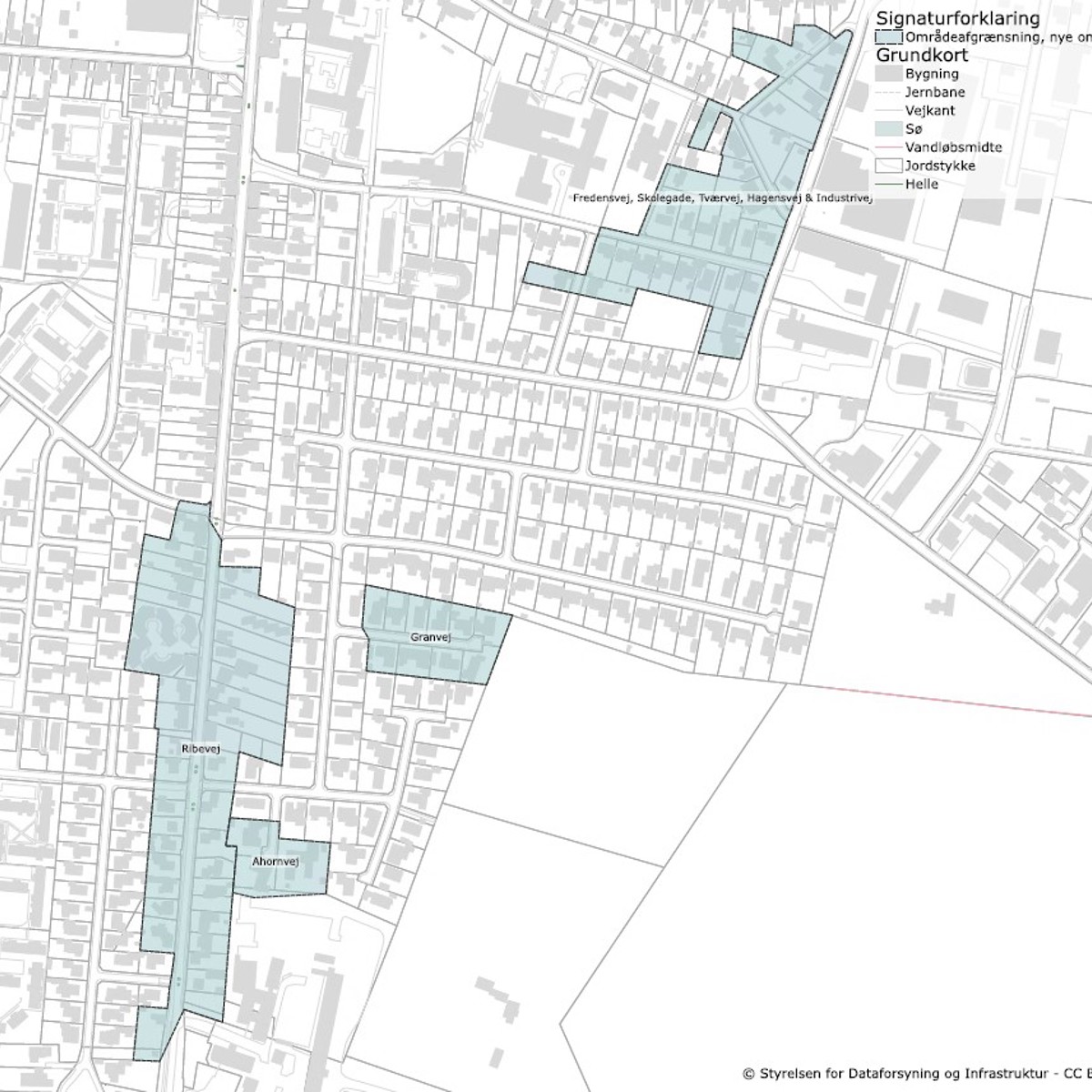Viewport: 1092px width, 1092px height.
Task: Click the Granvej area label
Action: (430, 638)
